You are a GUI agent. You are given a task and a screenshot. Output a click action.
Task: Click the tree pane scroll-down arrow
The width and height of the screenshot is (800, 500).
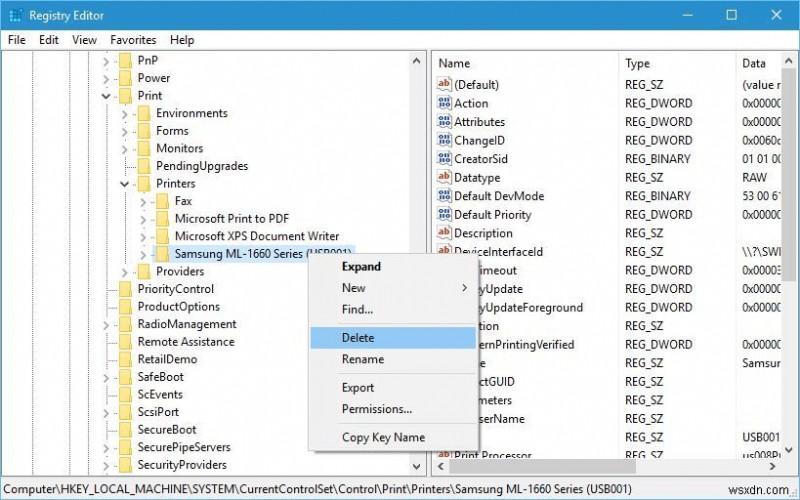pyautogui.click(x=416, y=466)
